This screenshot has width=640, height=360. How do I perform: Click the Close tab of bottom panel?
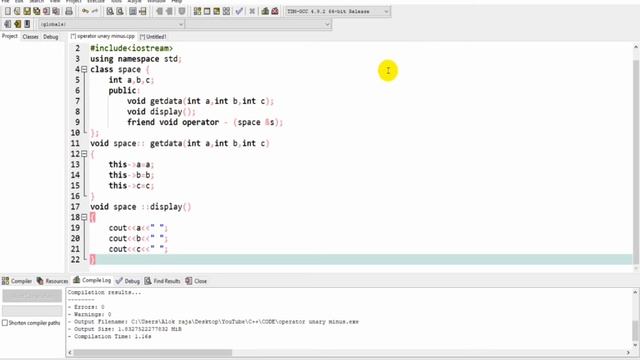coord(196,281)
